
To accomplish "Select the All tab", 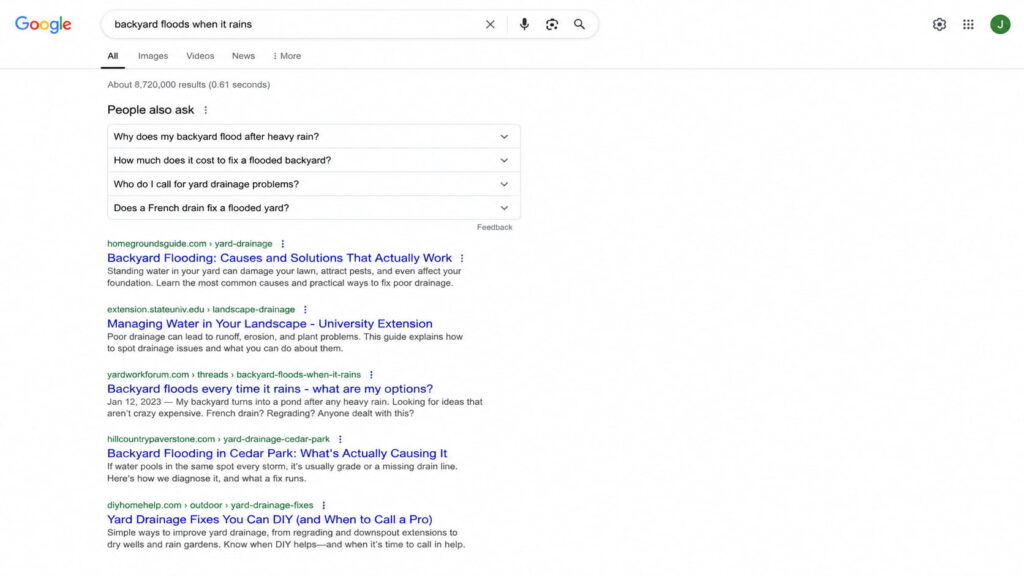I will point(113,56).
